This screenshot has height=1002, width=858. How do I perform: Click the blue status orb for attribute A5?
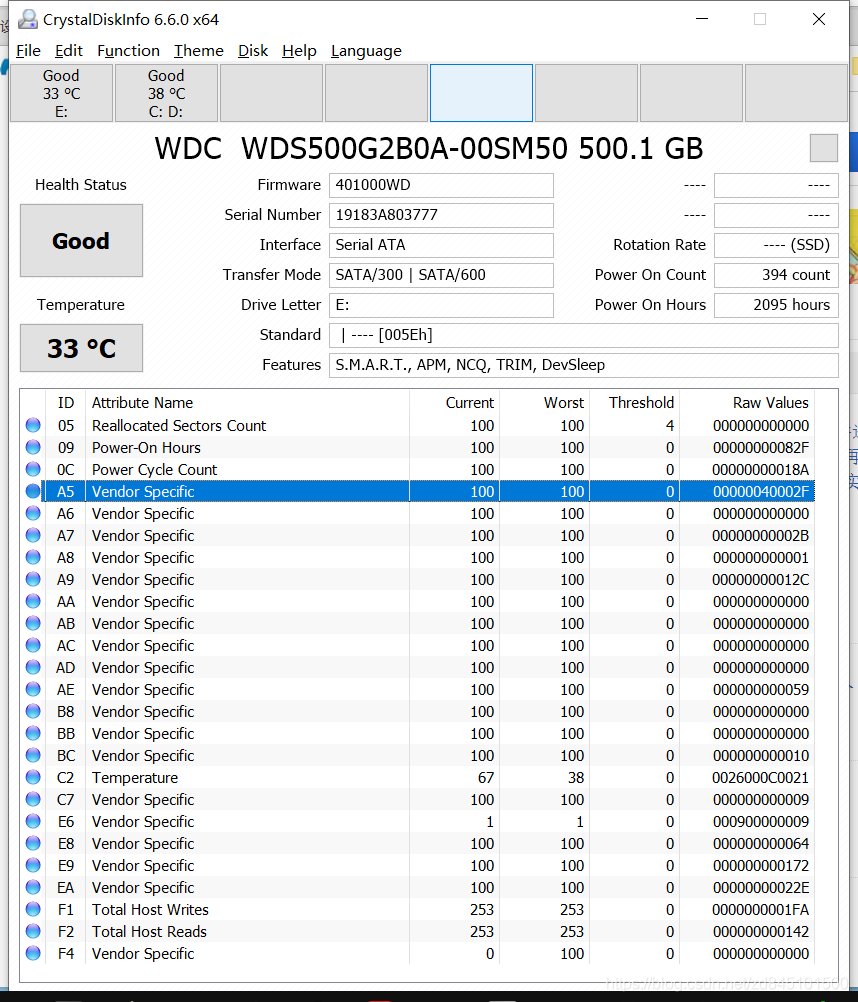(x=33, y=491)
